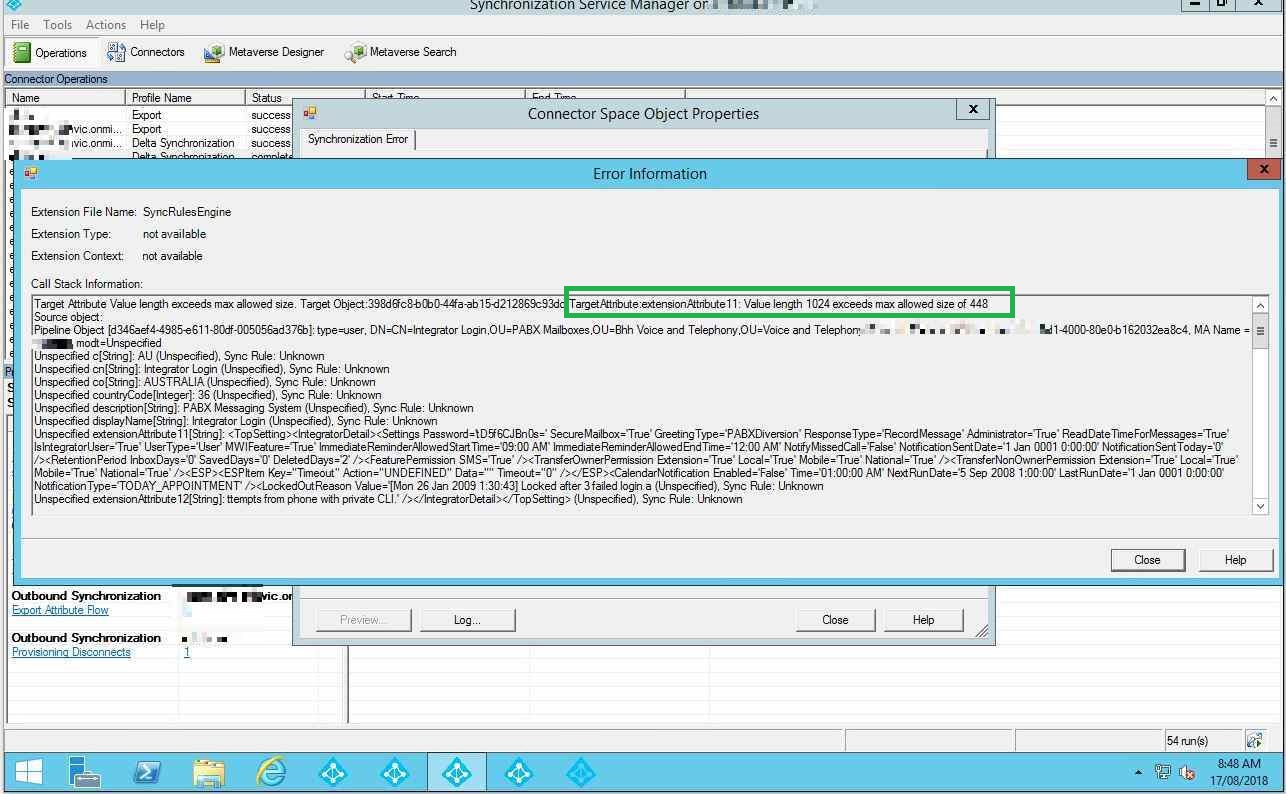Screen dimensions: 1286x794
Task: Click the 'description[String]: PABX Messaging System' line
Action: point(254,408)
